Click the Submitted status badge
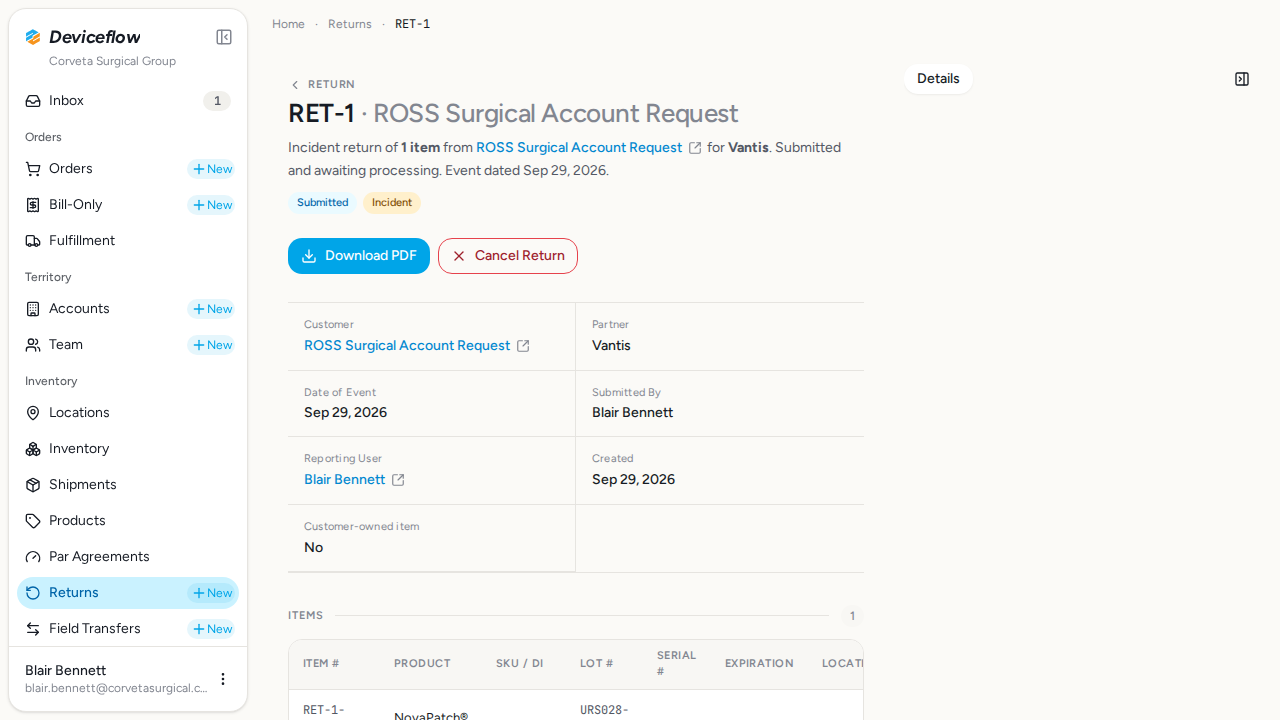This screenshot has height=720, width=1280. (x=323, y=203)
